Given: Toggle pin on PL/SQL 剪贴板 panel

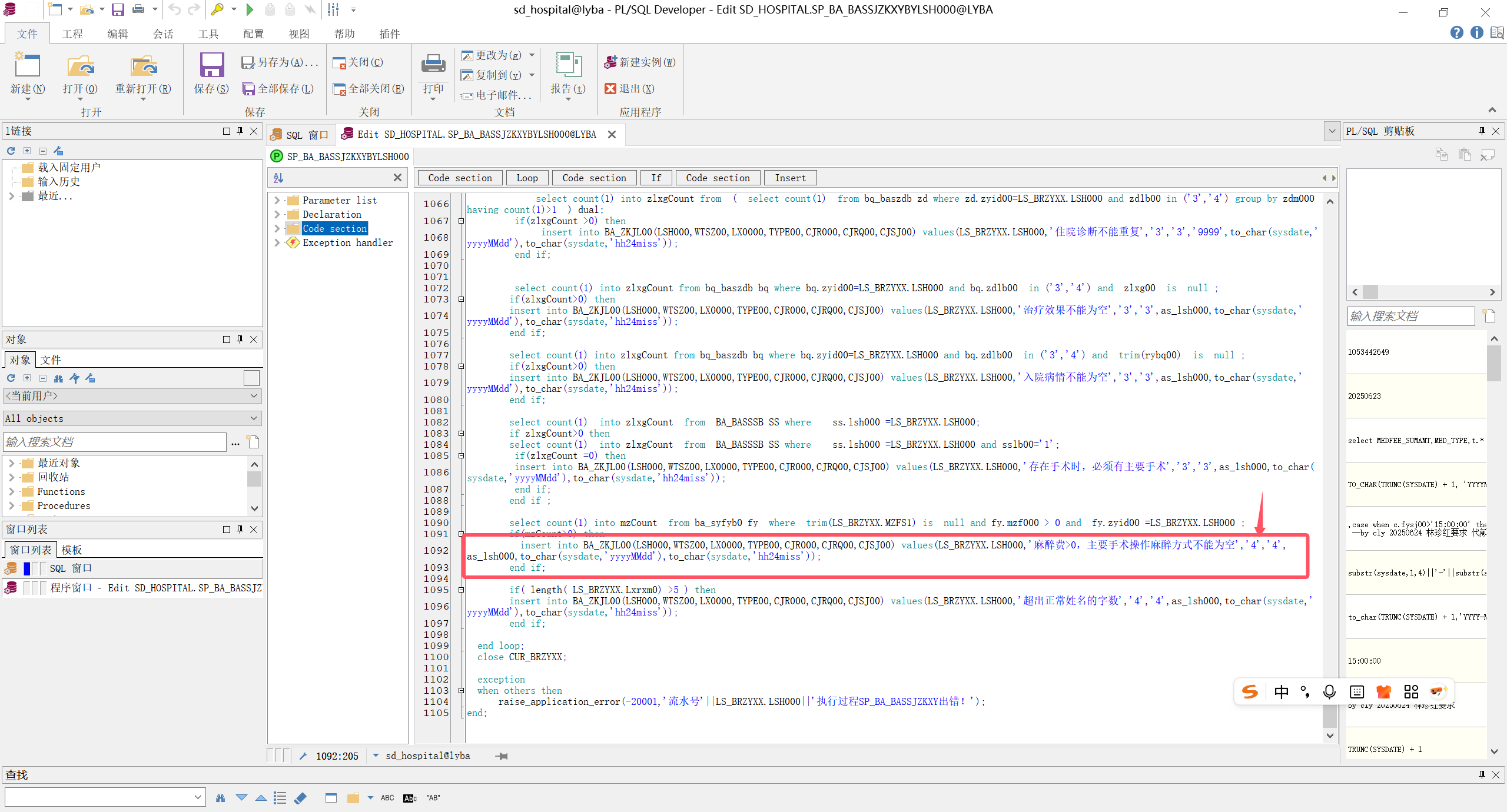Looking at the screenshot, I should tap(1482, 131).
